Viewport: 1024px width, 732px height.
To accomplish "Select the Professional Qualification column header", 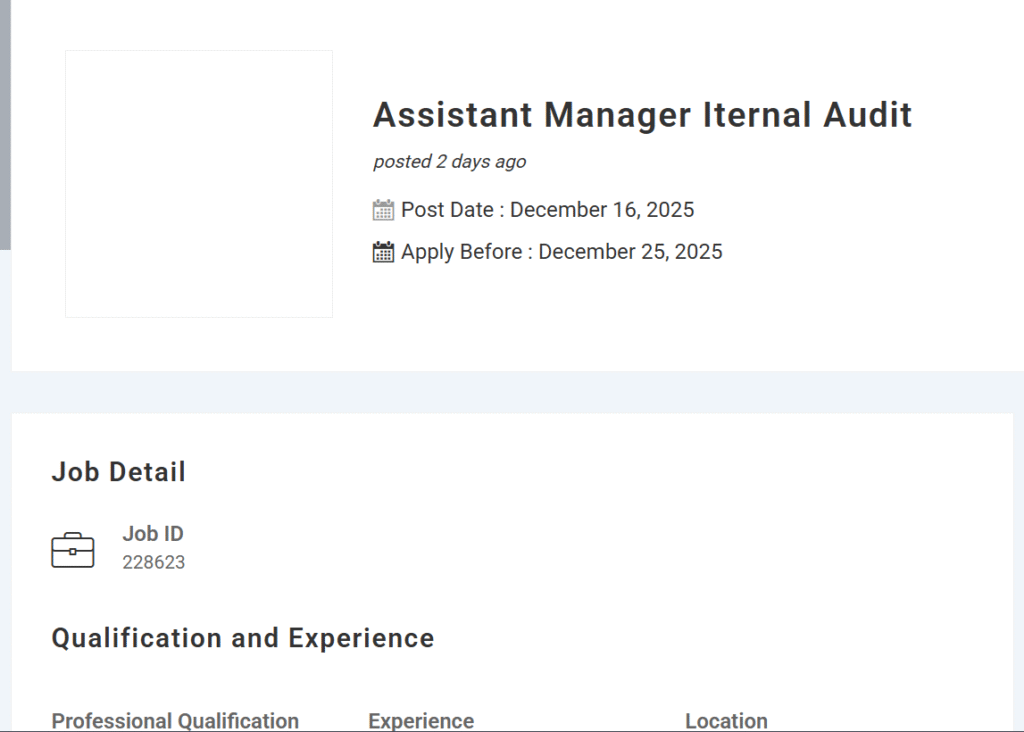I will 176,720.
